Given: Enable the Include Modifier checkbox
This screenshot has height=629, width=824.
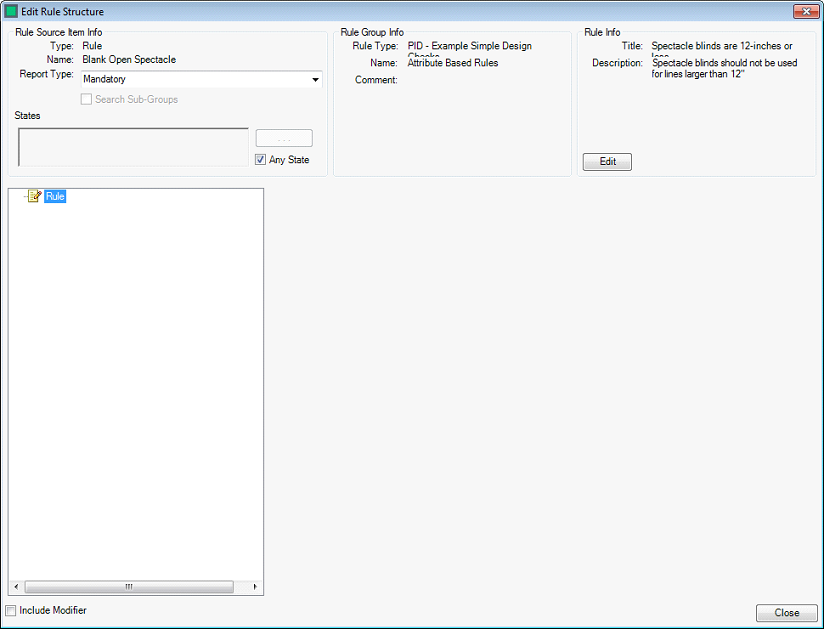Looking at the screenshot, I should [x=12, y=611].
